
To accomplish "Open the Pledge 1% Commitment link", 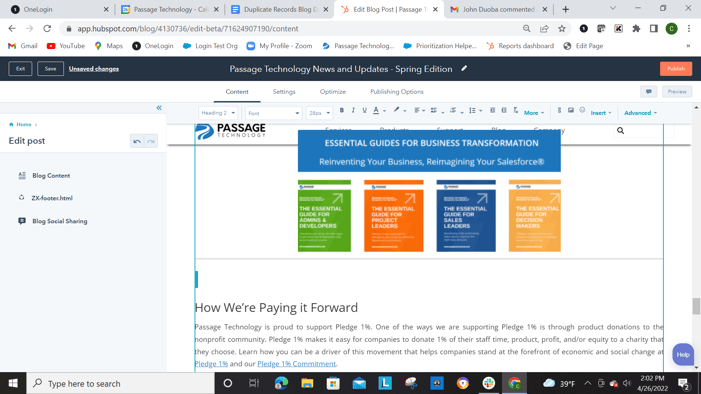I will 296,364.
